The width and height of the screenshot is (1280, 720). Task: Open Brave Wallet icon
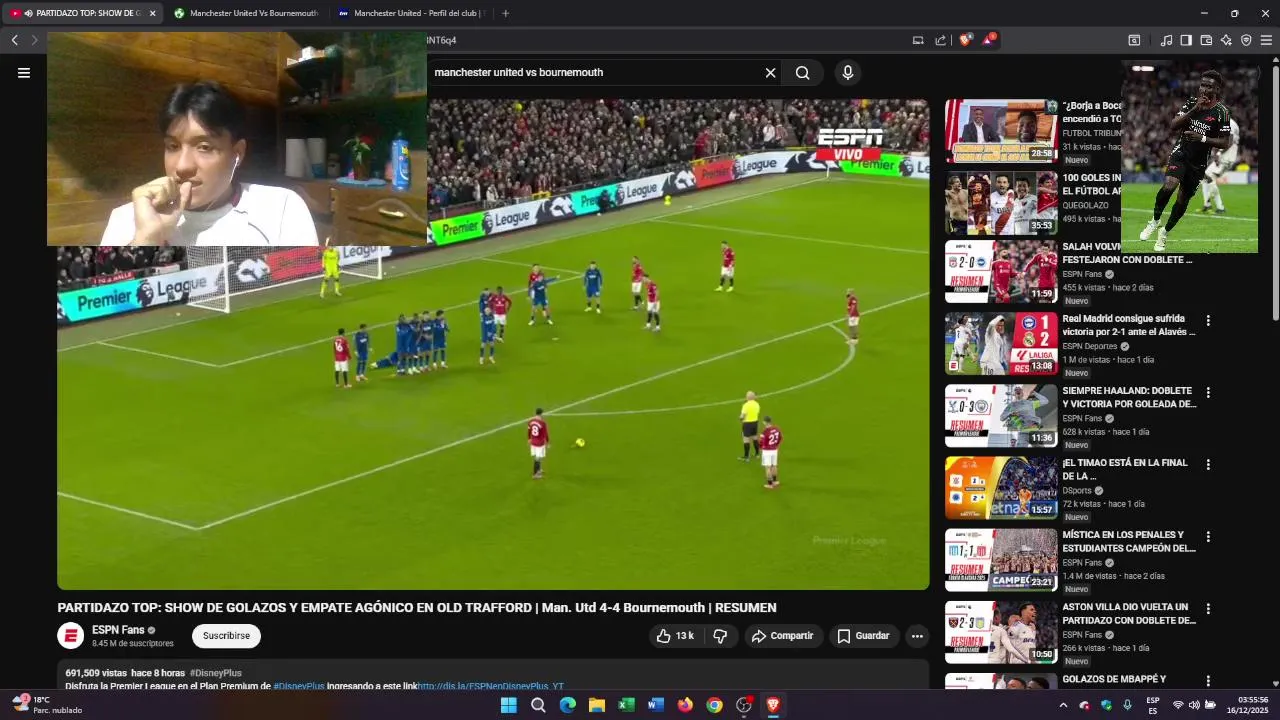1206,40
